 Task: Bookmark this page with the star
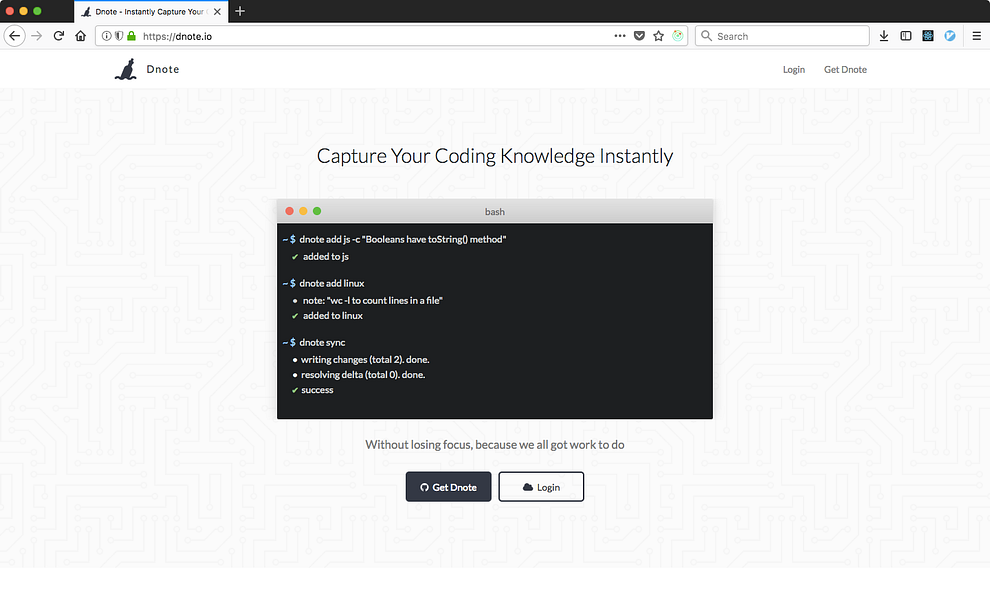click(659, 36)
